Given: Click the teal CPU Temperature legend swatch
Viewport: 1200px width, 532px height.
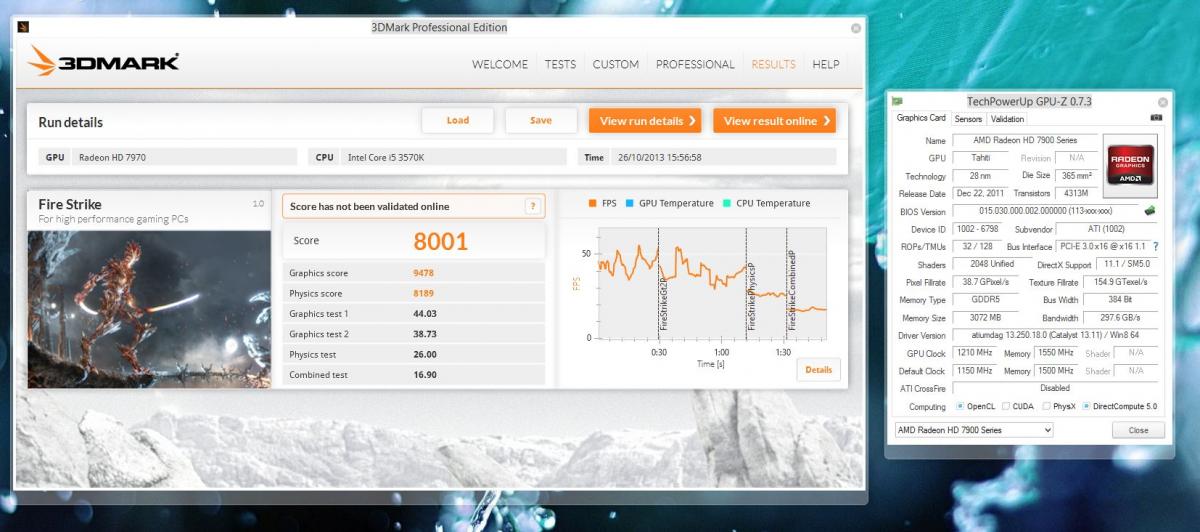Looking at the screenshot, I should coord(727,203).
